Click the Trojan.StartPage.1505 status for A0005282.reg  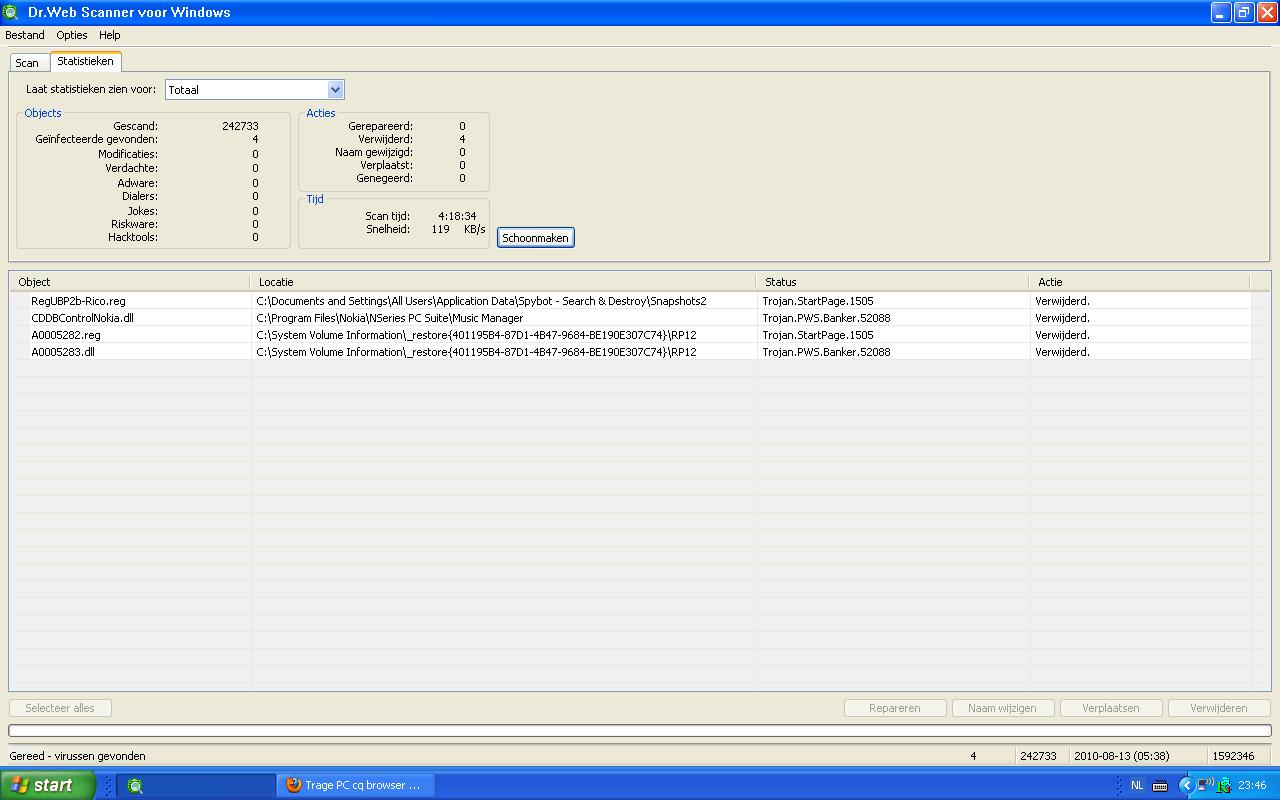point(818,335)
